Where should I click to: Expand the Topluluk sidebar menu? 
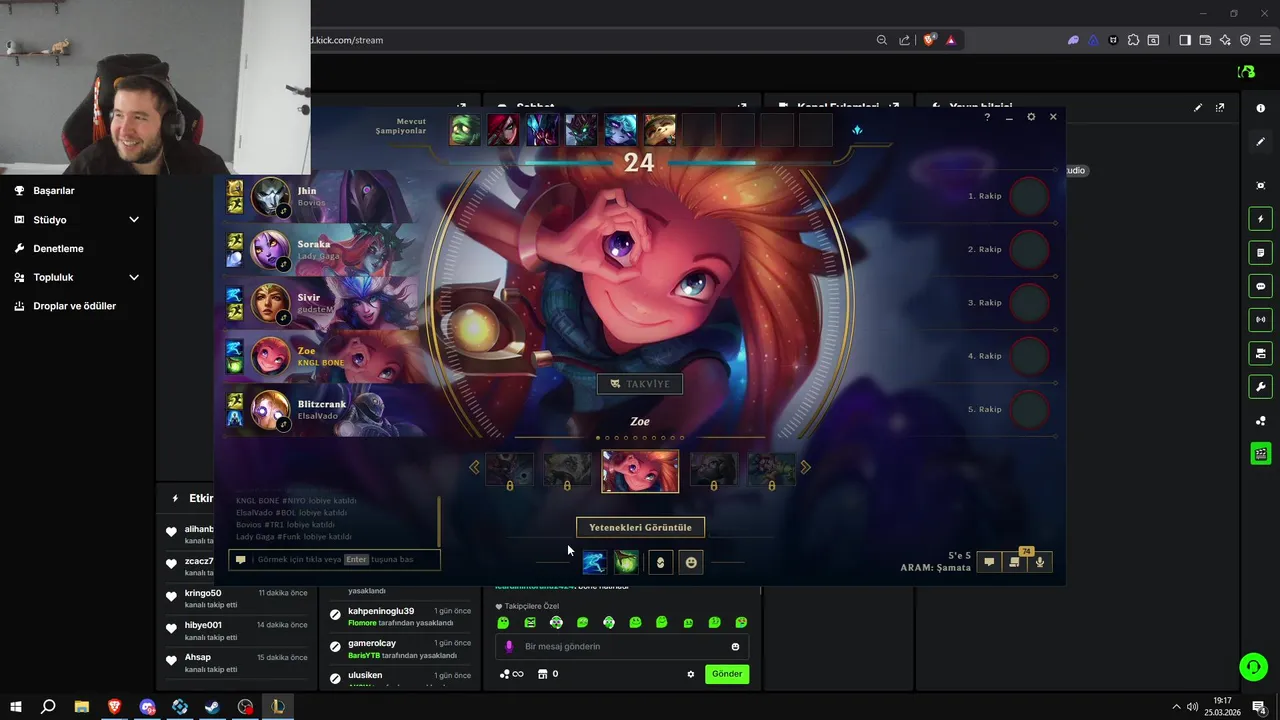[78, 277]
